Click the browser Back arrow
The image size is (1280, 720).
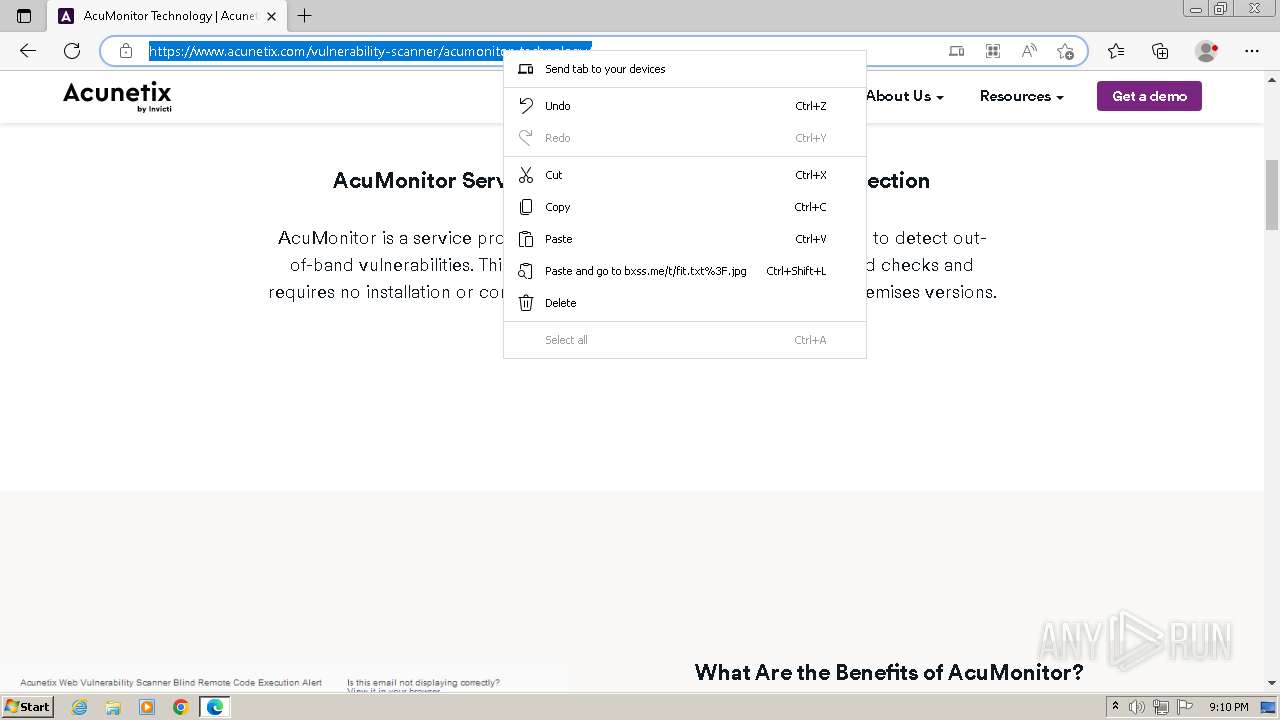click(x=28, y=51)
